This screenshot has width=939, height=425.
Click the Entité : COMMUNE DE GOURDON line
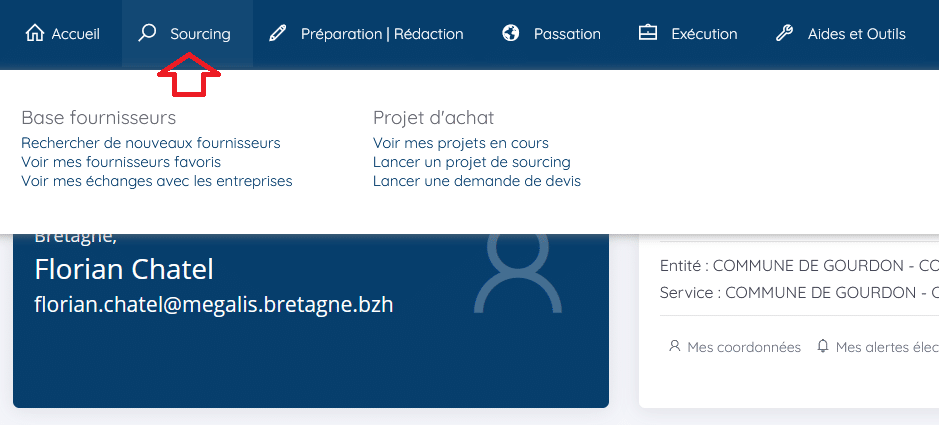pos(798,266)
